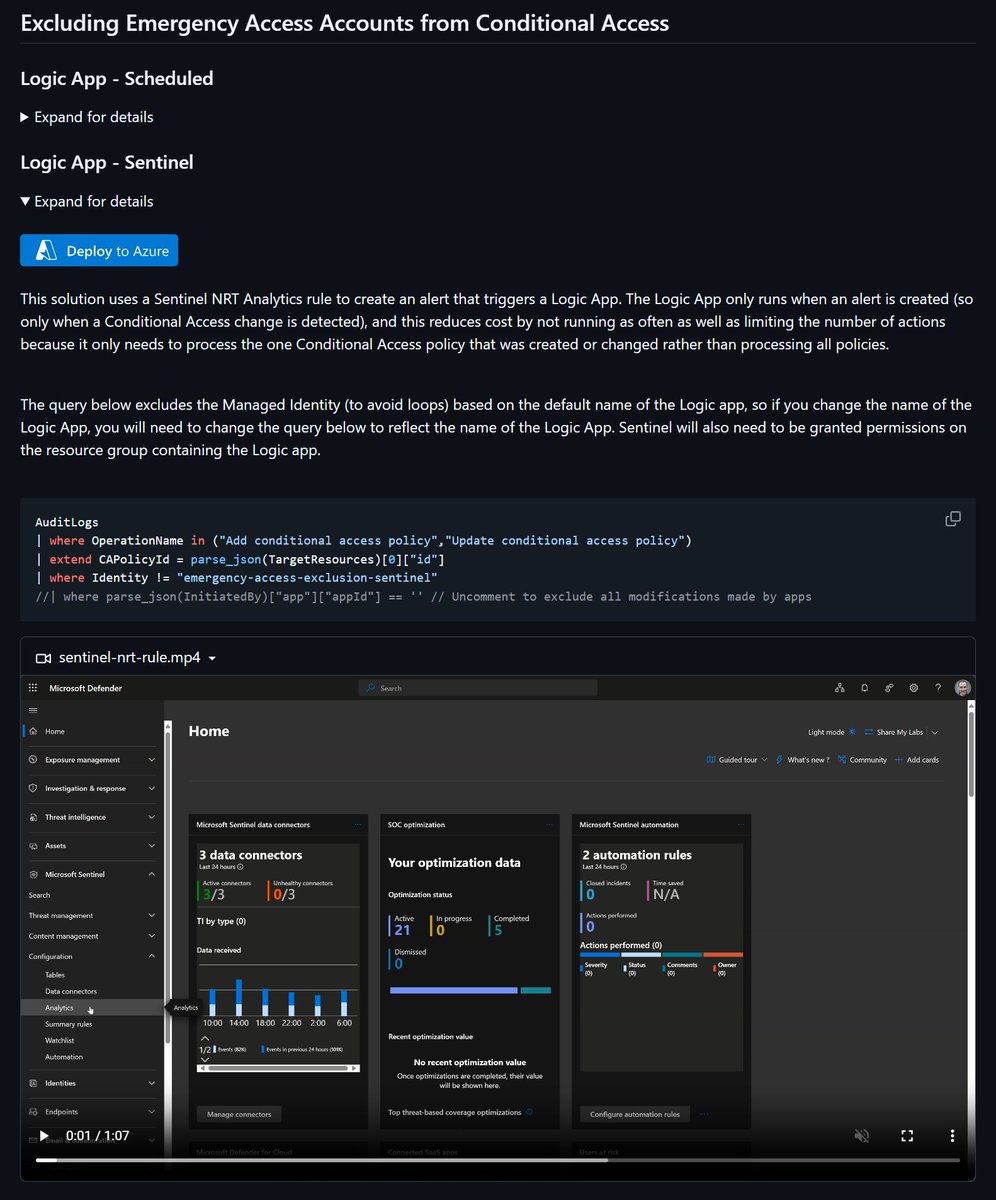Click the Home icon in the sidebar
This screenshot has width=996, height=1200.
tap(33, 731)
